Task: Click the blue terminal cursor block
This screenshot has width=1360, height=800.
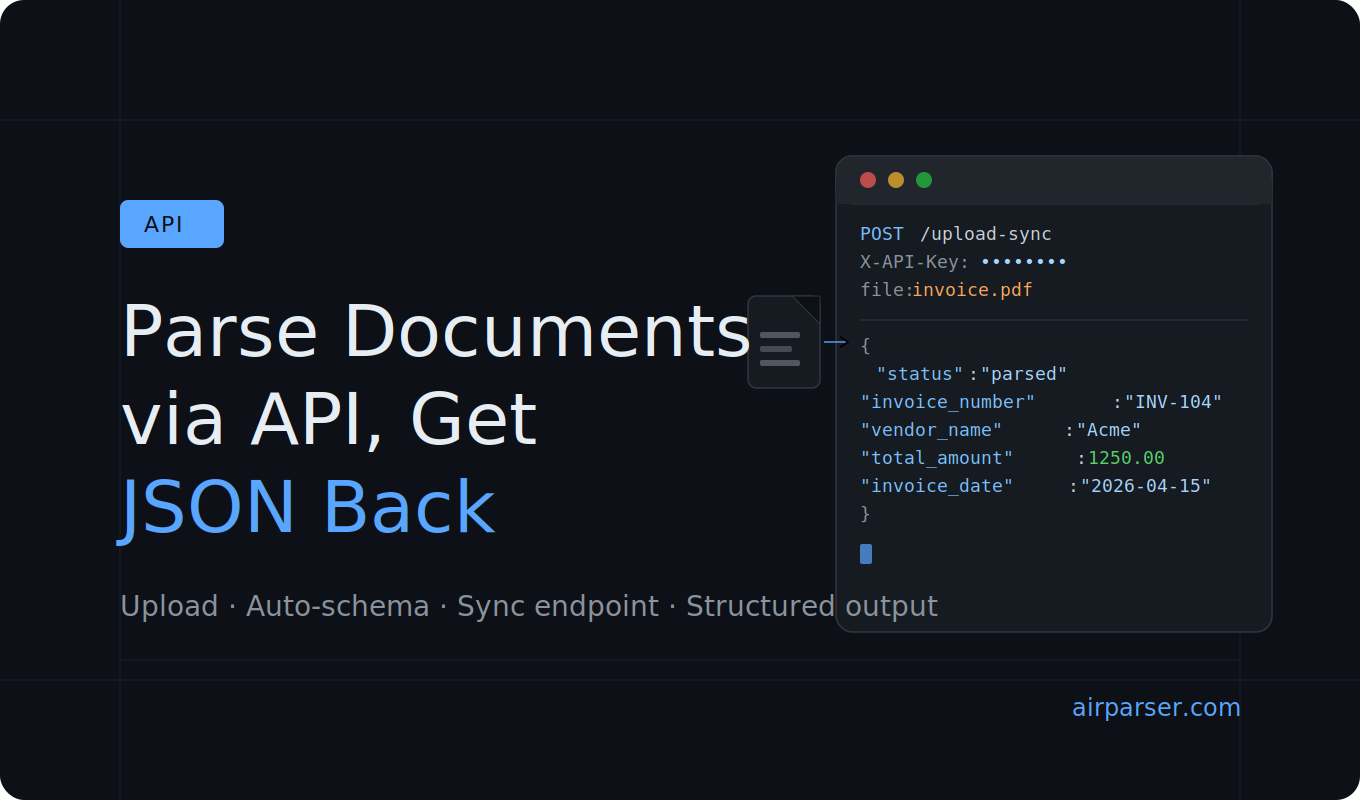Action: pyautogui.click(x=866, y=554)
